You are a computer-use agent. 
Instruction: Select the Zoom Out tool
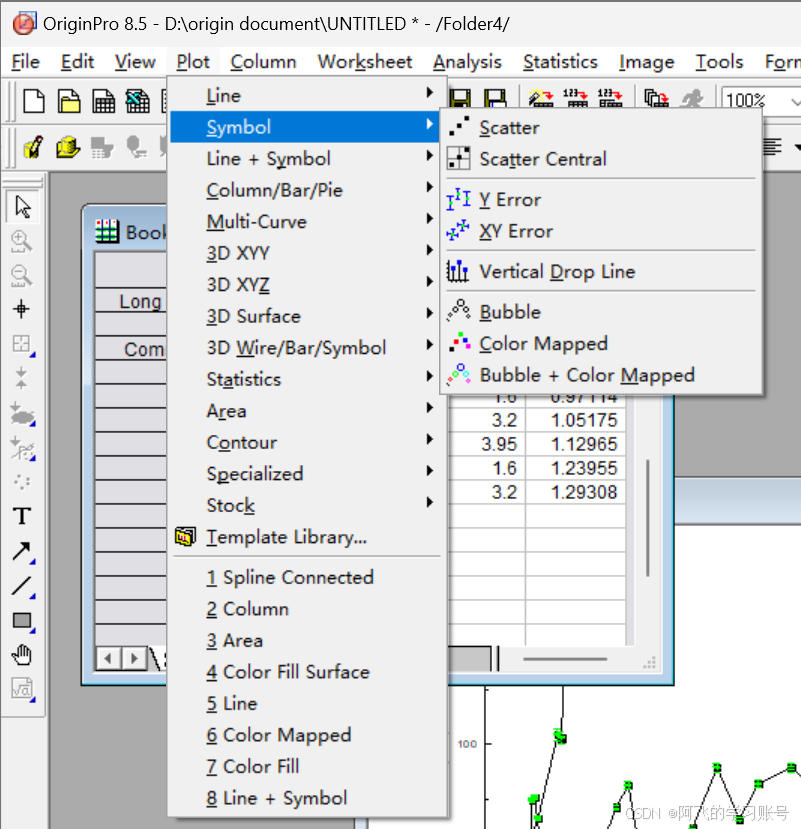22,275
